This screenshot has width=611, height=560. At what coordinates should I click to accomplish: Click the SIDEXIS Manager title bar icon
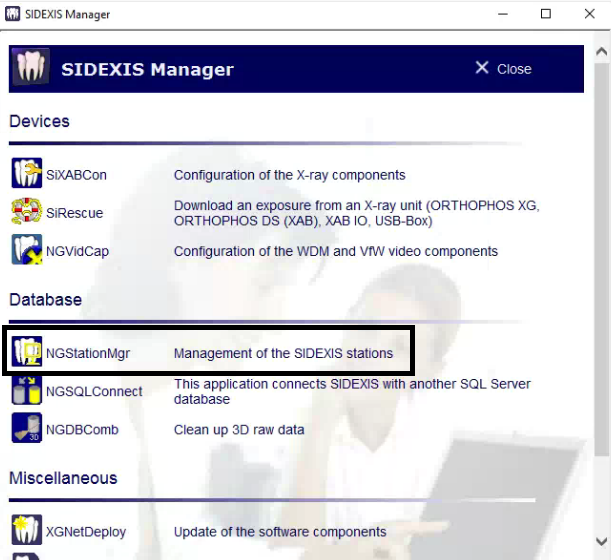click(x=12, y=14)
